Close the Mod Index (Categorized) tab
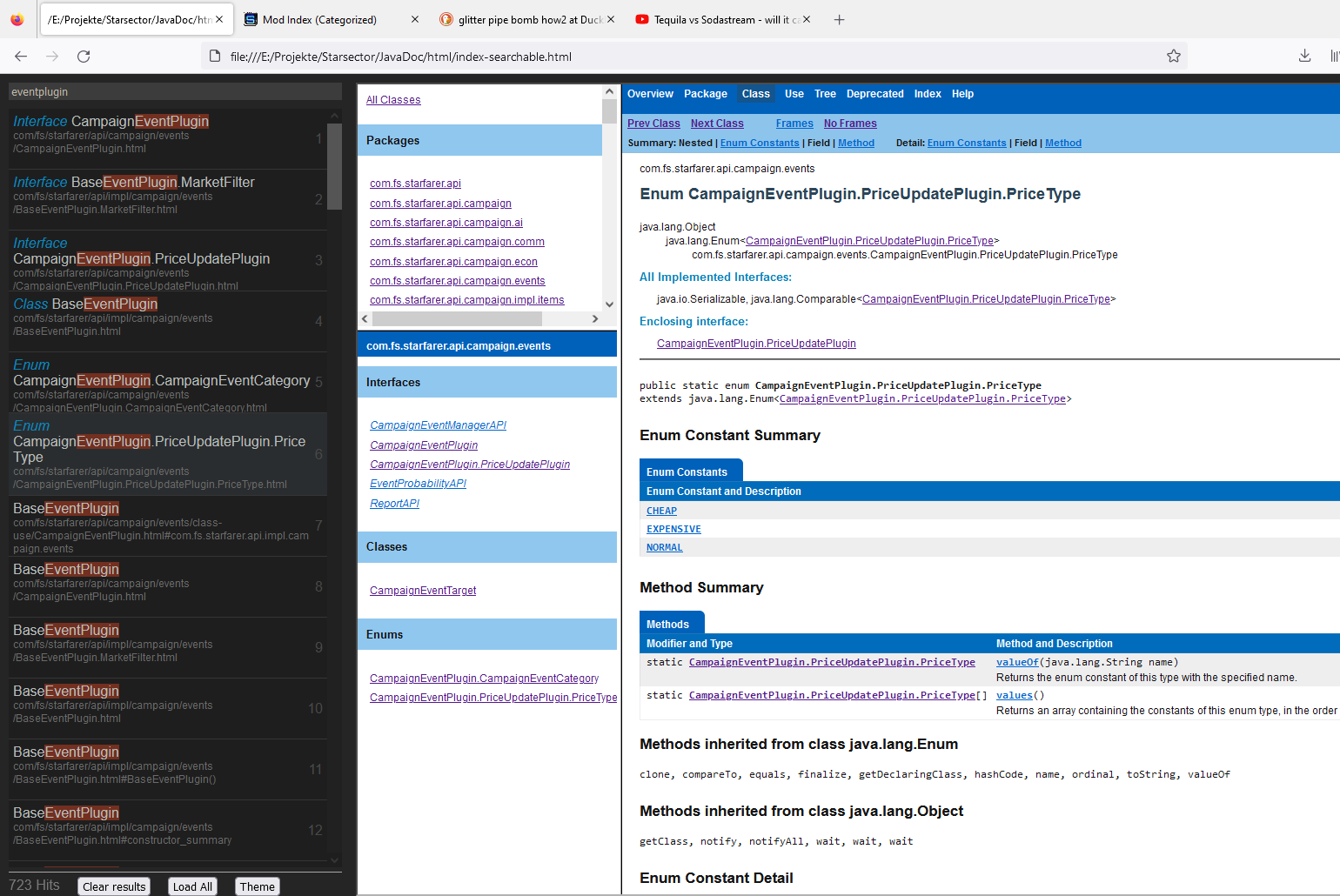 pos(415,19)
